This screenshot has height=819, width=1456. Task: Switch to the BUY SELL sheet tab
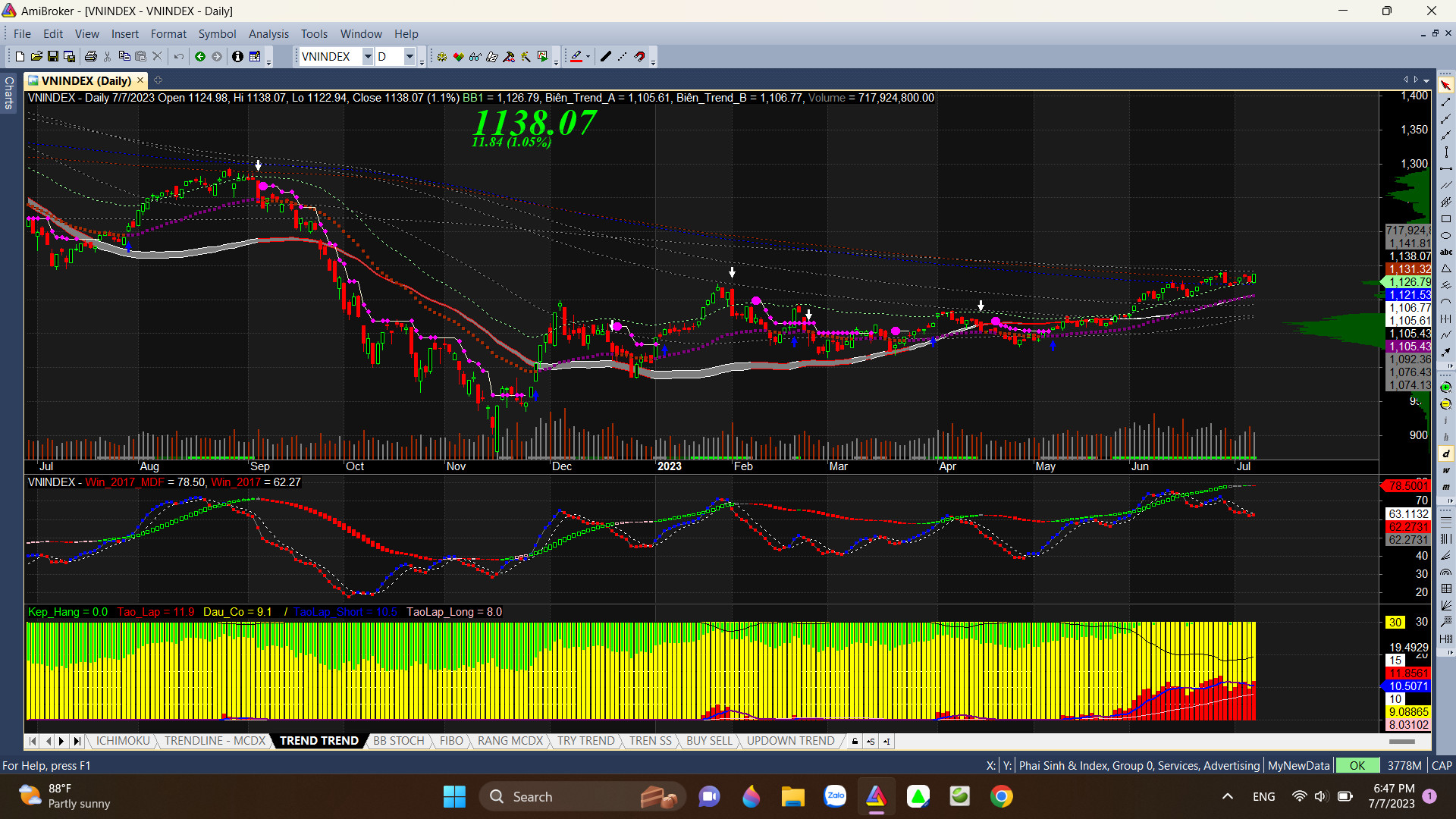710,741
